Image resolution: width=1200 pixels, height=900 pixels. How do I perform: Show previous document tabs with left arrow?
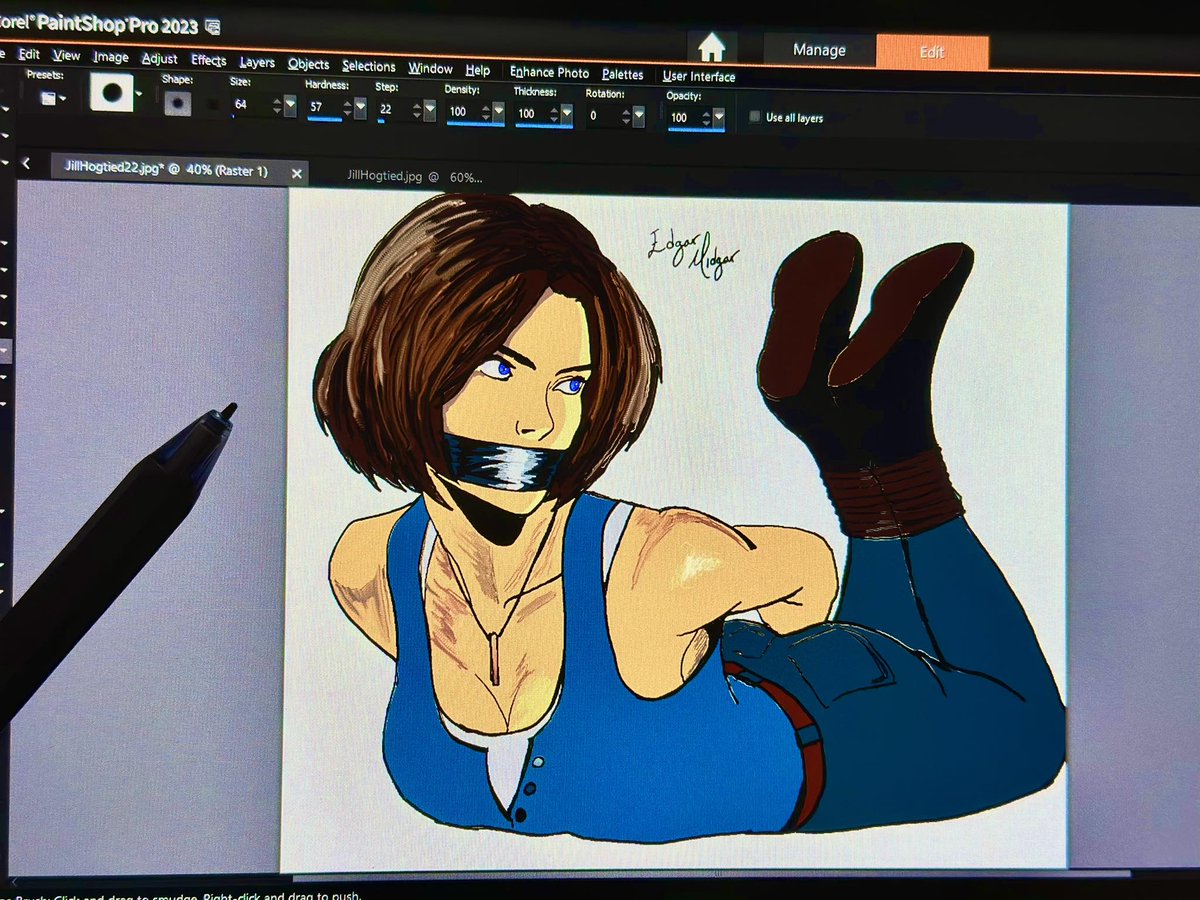[25, 163]
